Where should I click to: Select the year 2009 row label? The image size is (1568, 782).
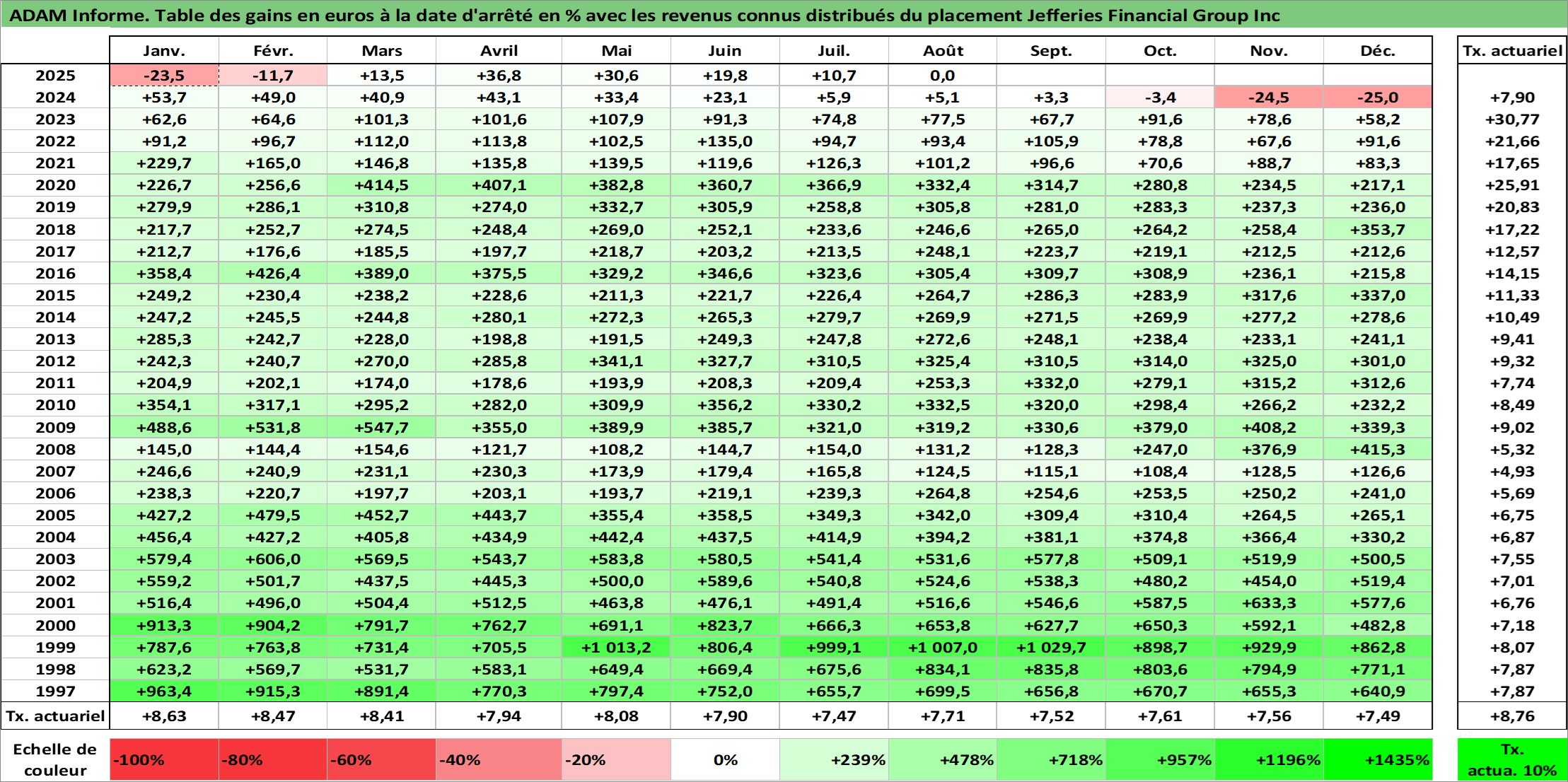tap(55, 427)
